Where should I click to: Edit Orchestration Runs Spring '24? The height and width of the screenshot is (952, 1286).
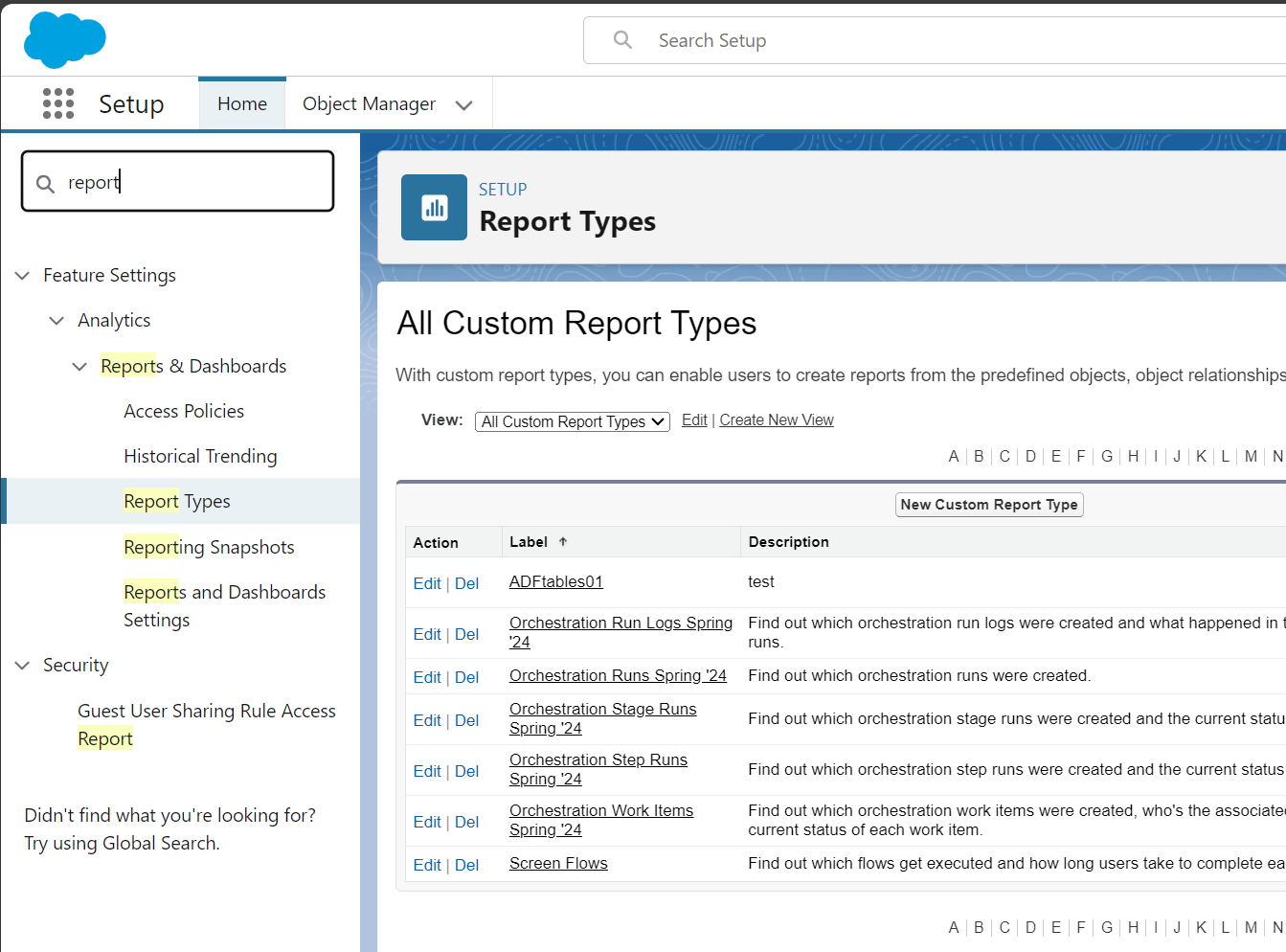point(427,677)
